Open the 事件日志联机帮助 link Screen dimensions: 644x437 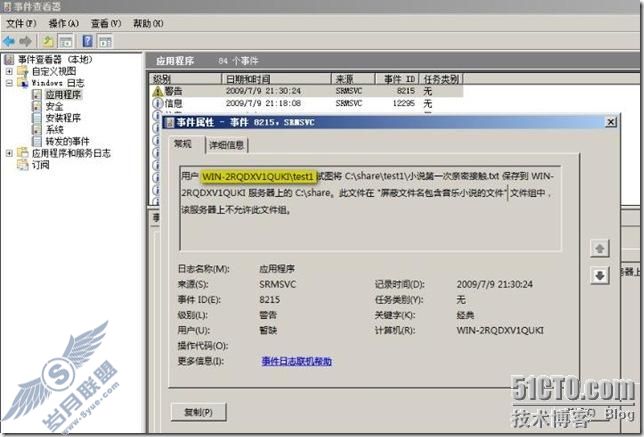297,361
